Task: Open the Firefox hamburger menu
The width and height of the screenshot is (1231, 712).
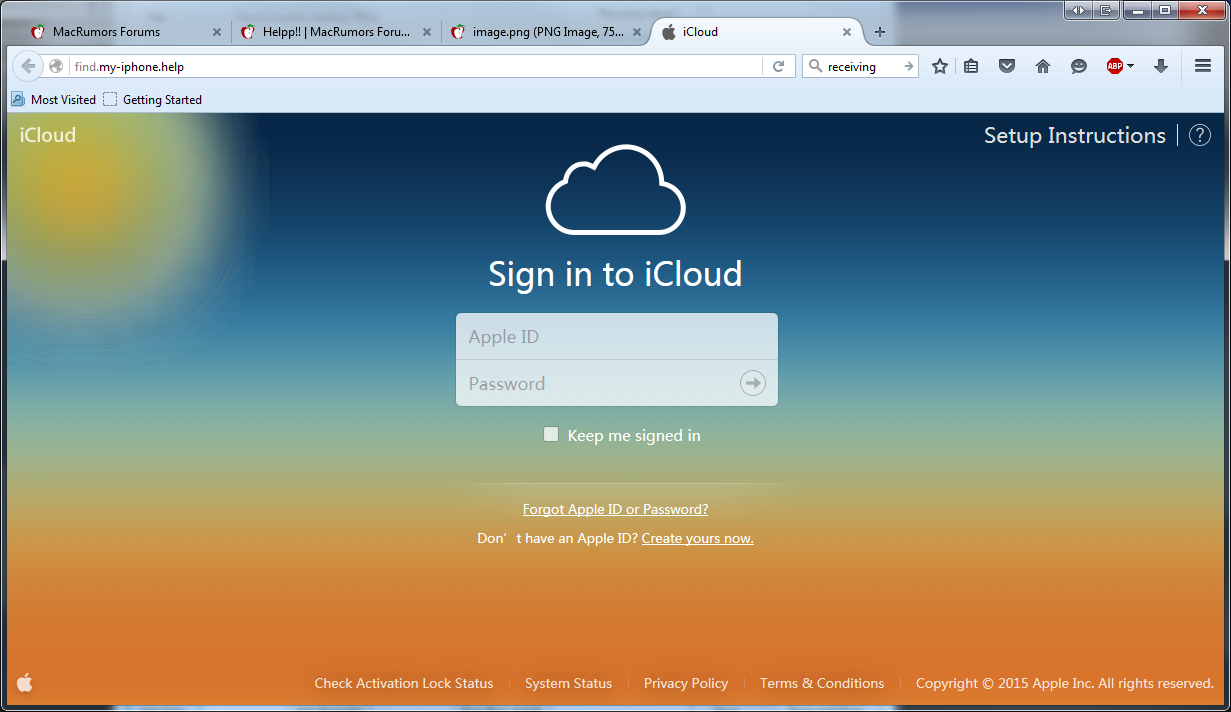Action: pyautogui.click(x=1203, y=67)
